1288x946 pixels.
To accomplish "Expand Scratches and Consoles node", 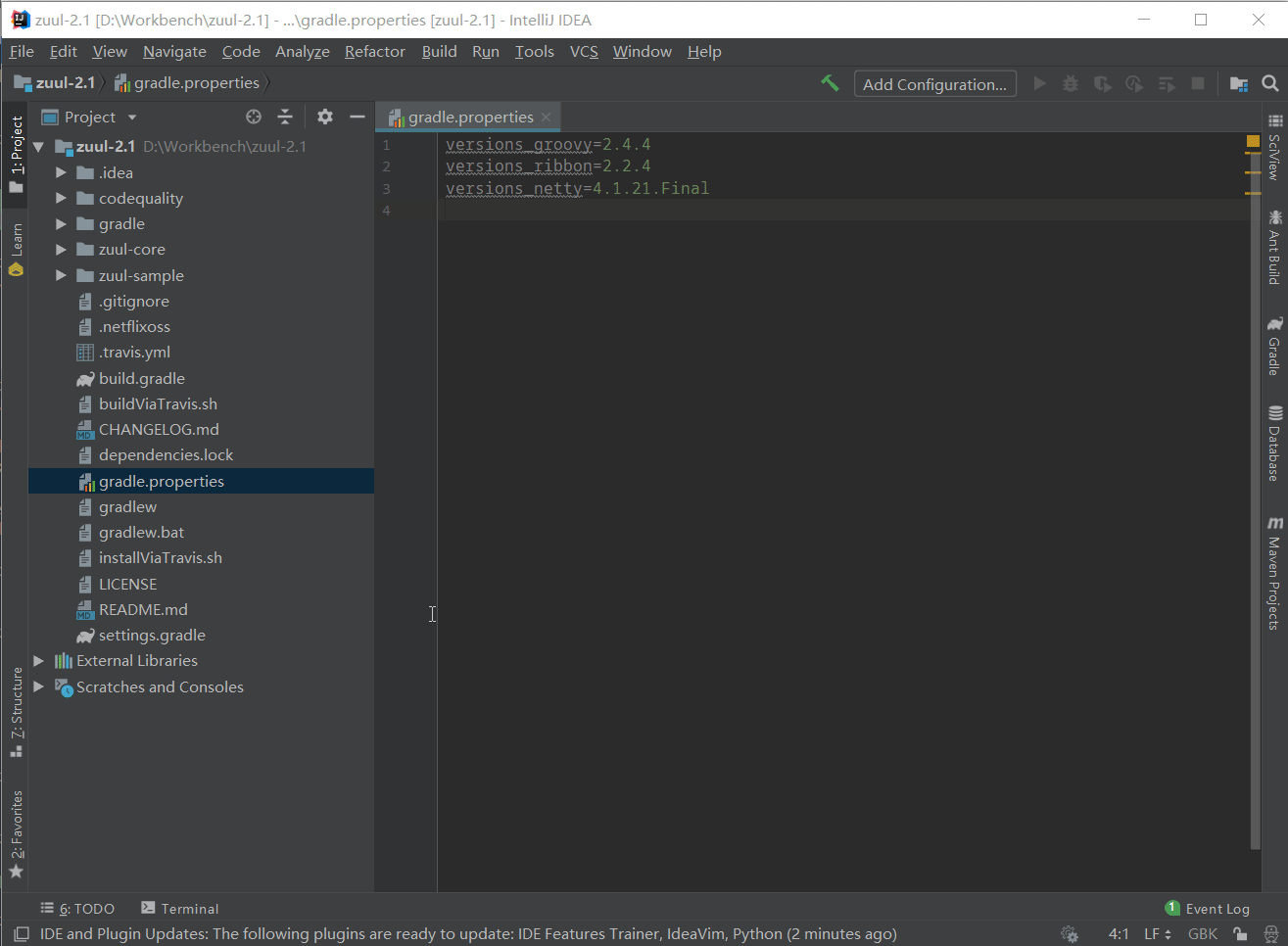I will click(38, 686).
